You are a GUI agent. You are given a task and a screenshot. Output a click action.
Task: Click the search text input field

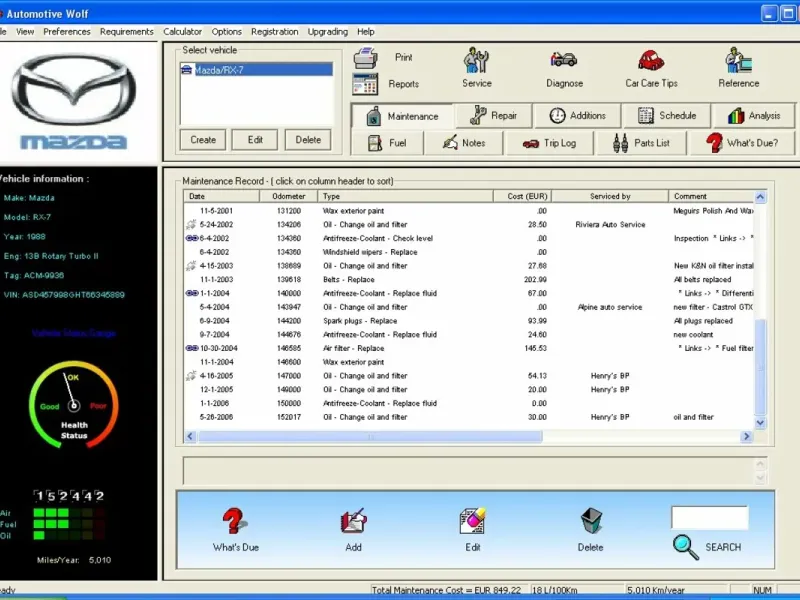point(709,517)
